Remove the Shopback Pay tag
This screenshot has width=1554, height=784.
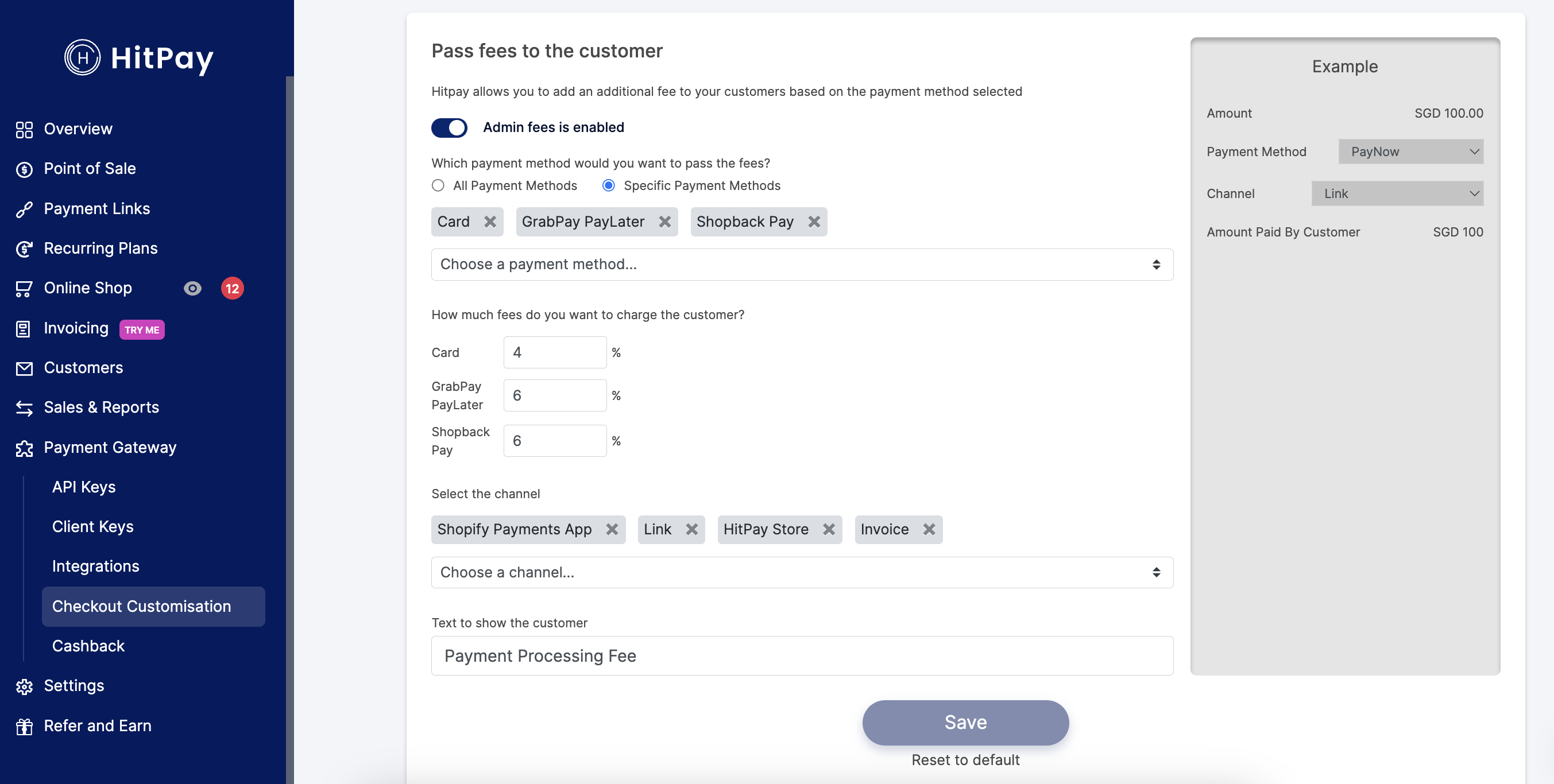click(814, 222)
